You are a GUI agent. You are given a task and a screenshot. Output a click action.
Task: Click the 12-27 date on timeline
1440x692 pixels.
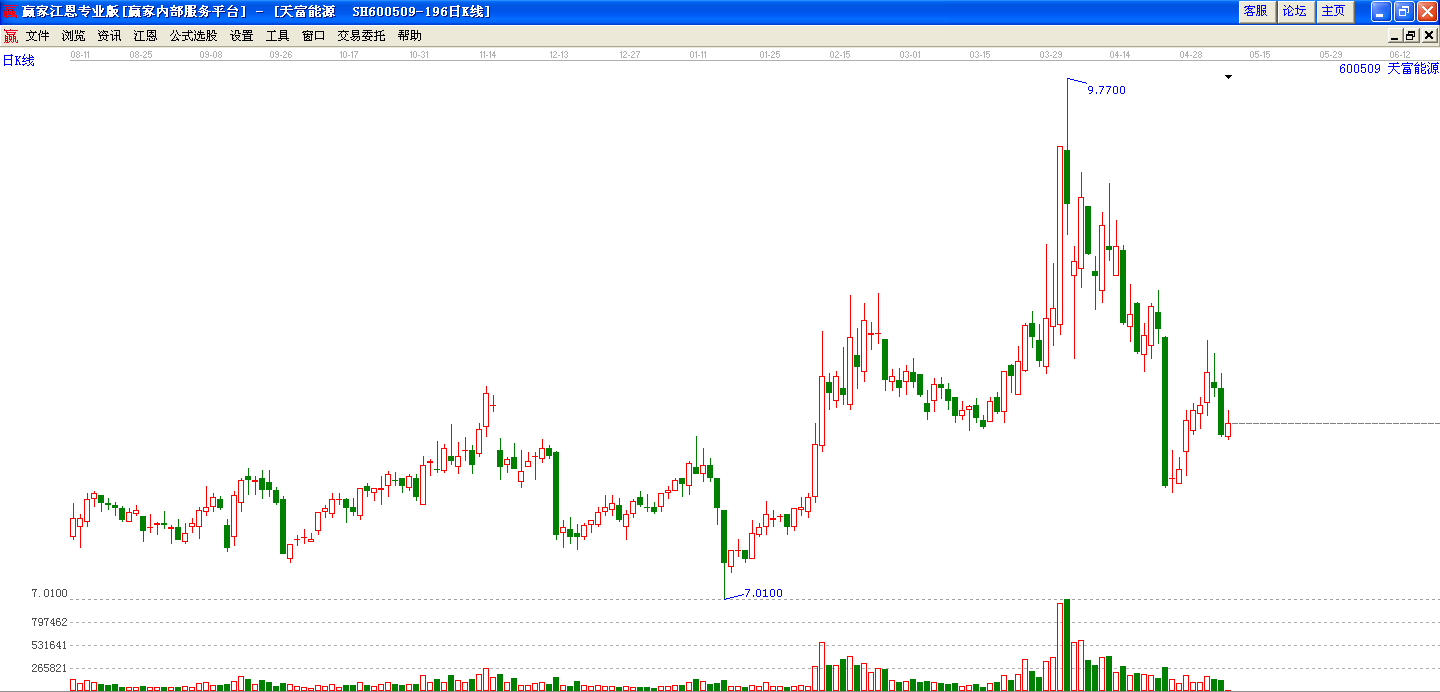tap(629, 55)
